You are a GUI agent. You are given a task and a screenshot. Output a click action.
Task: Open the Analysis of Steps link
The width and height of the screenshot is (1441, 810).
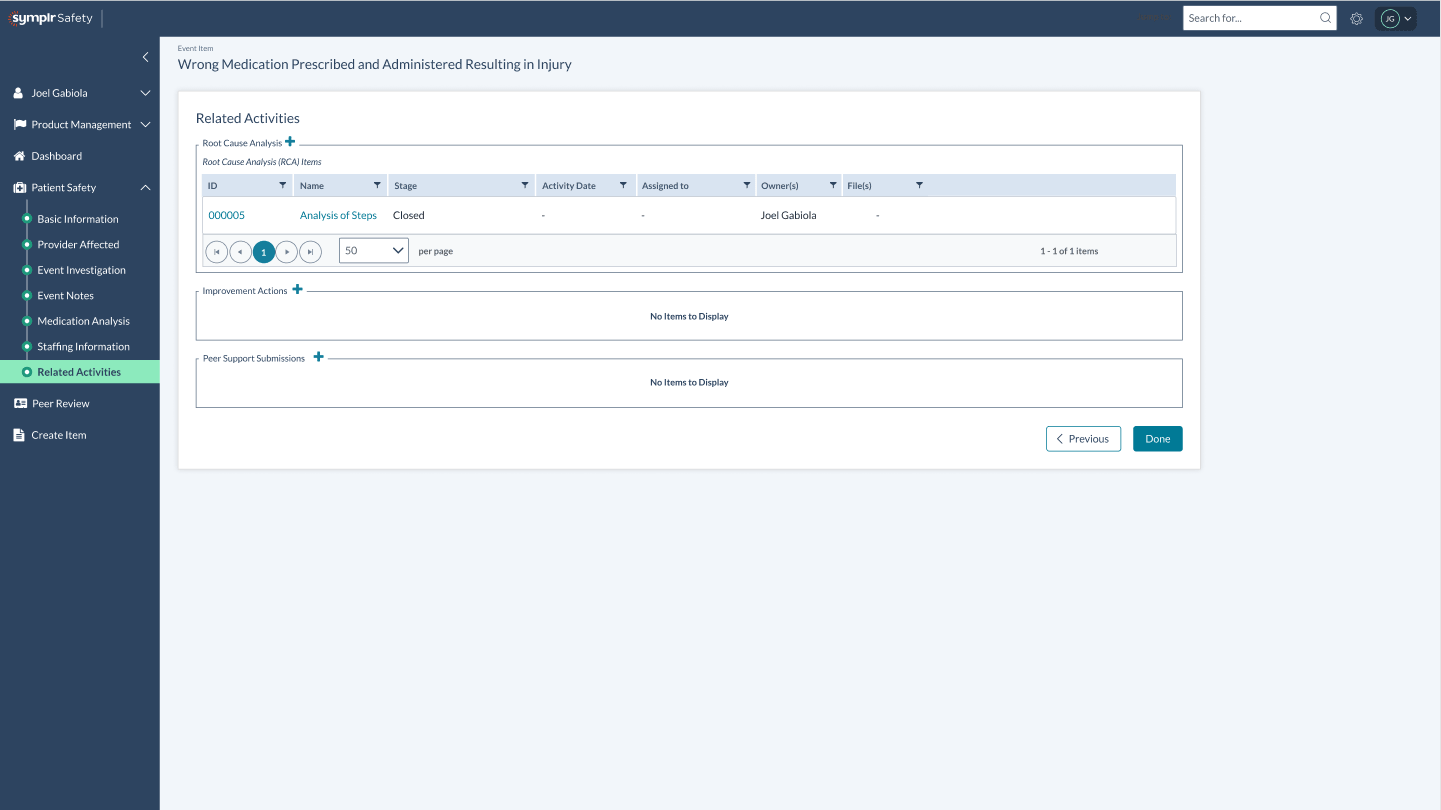tap(338, 215)
